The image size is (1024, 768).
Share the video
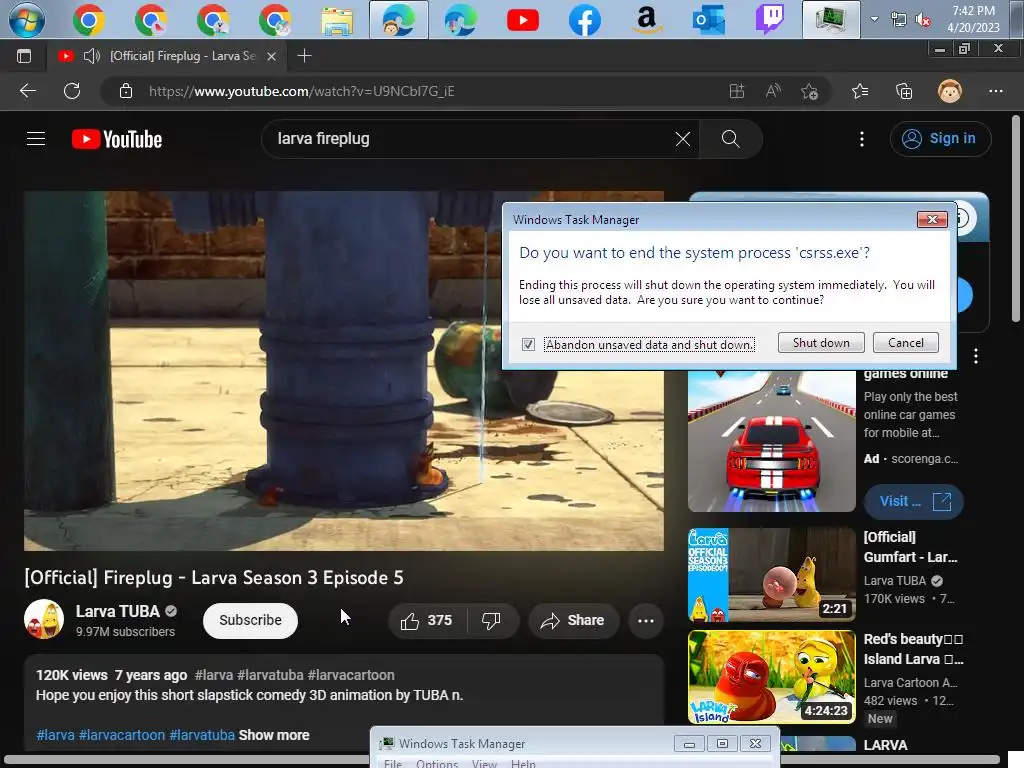pyautogui.click(x=573, y=620)
